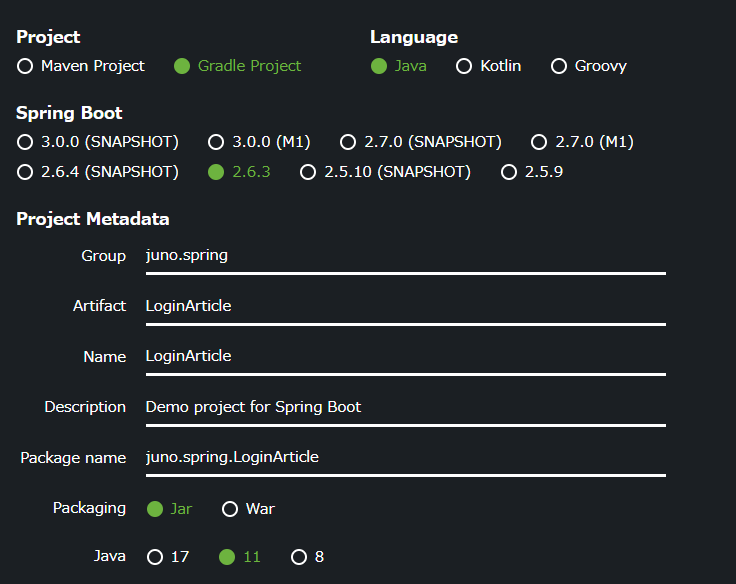Select Maven Project radio button
This screenshot has width=736, height=584.
coord(25,66)
